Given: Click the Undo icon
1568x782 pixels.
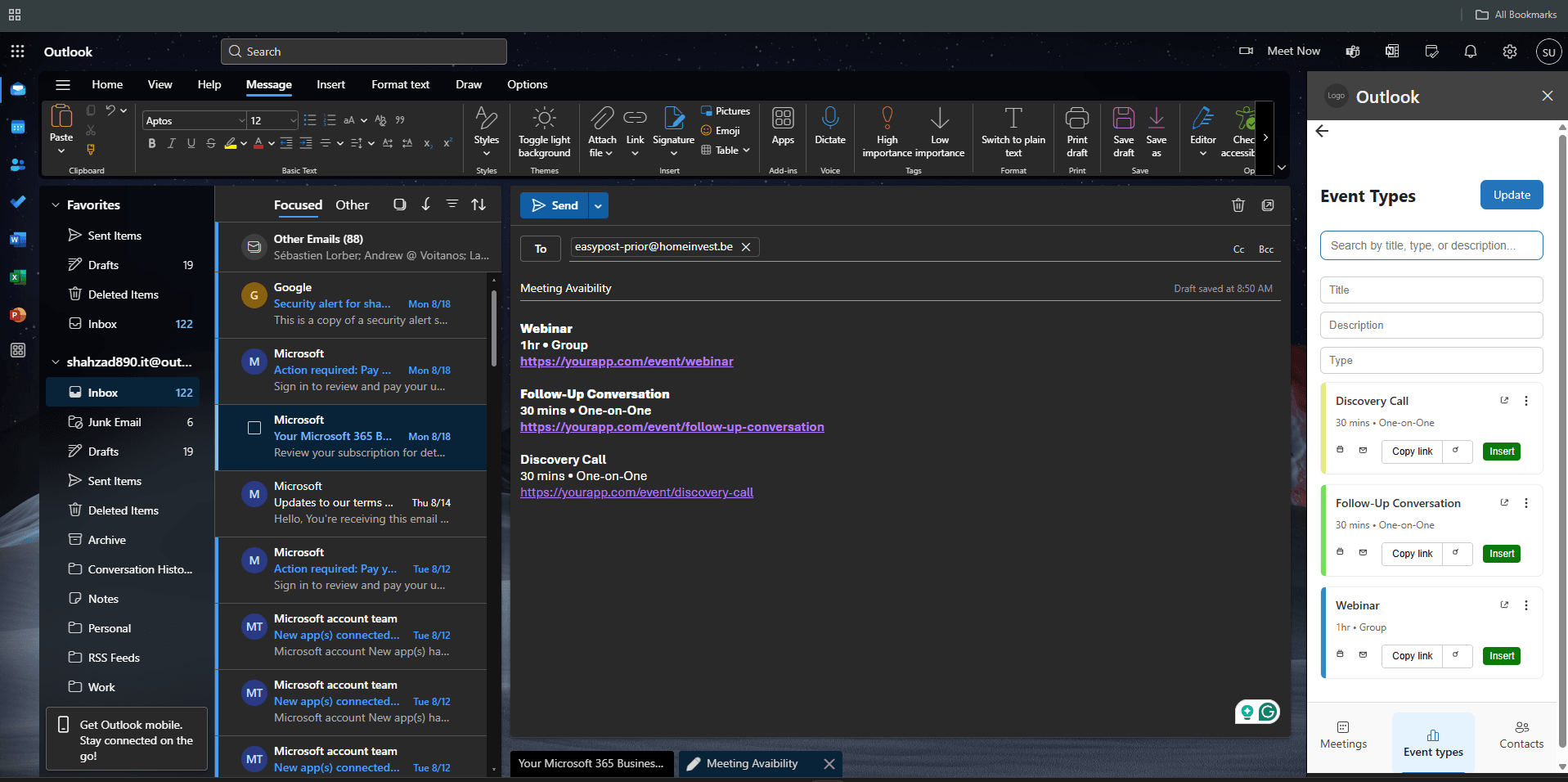Looking at the screenshot, I should 110,110.
